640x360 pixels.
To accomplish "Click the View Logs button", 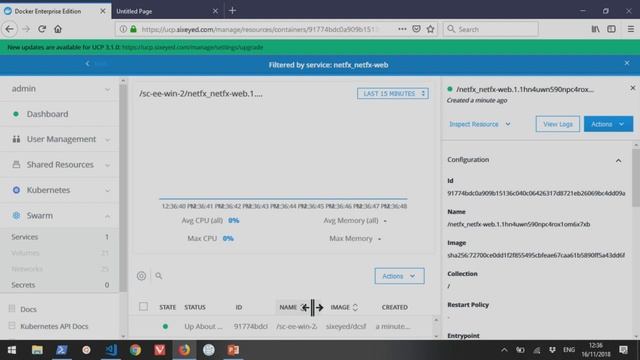I will click(558, 124).
